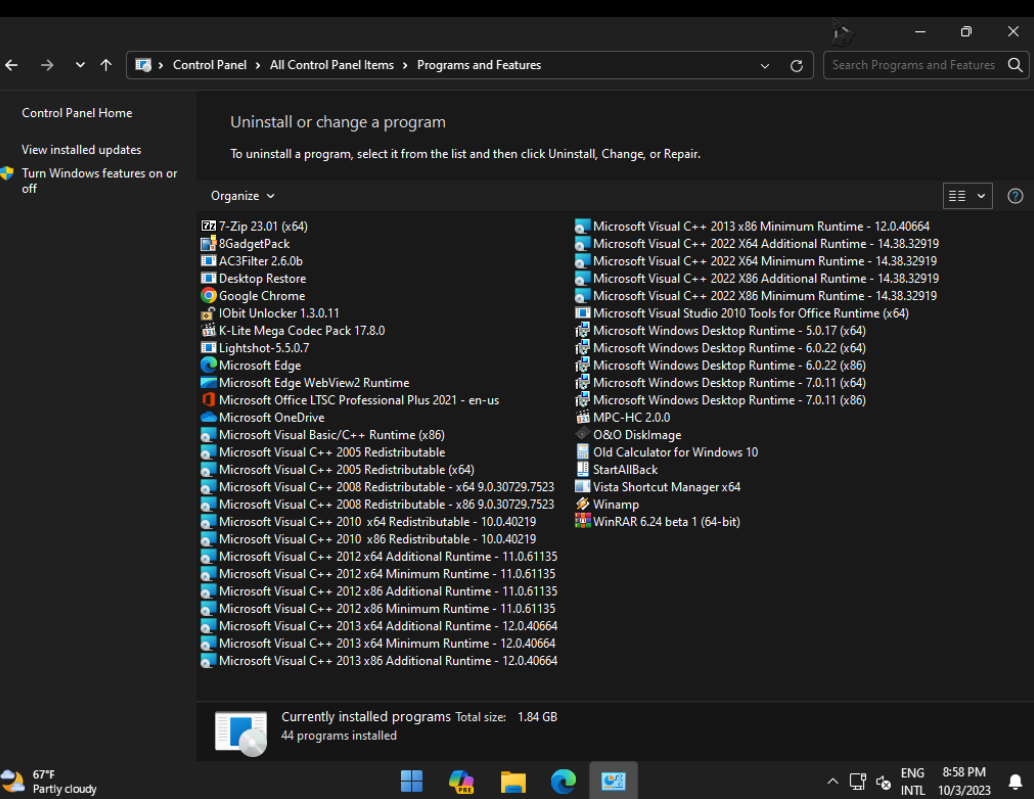Switch input language ENG INTL
1034x799 pixels.
(913, 781)
